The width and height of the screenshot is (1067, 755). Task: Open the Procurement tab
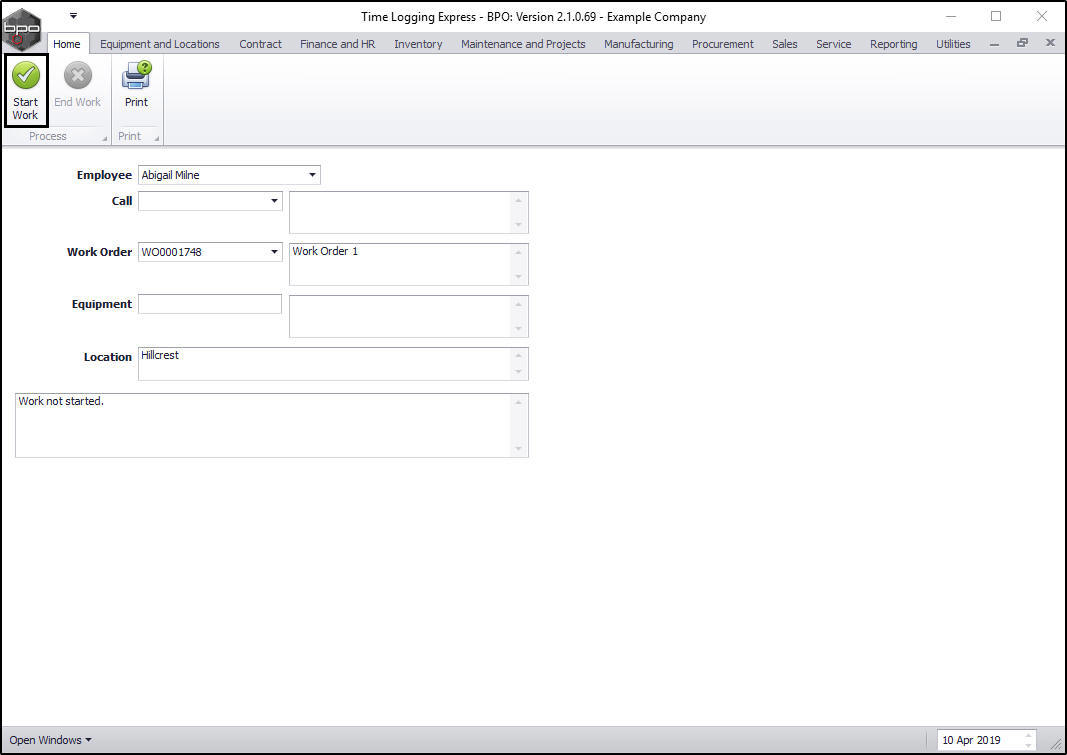click(723, 44)
